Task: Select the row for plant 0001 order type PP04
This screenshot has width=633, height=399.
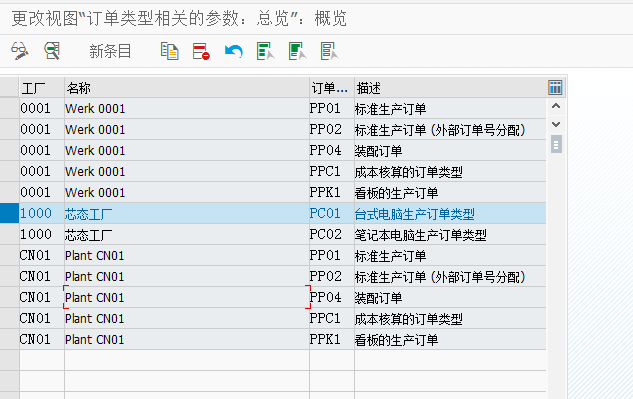Action: click(9, 150)
